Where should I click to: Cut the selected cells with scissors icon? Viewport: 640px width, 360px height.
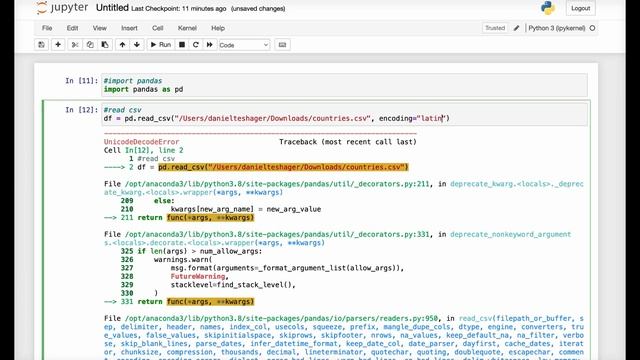(75, 44)
